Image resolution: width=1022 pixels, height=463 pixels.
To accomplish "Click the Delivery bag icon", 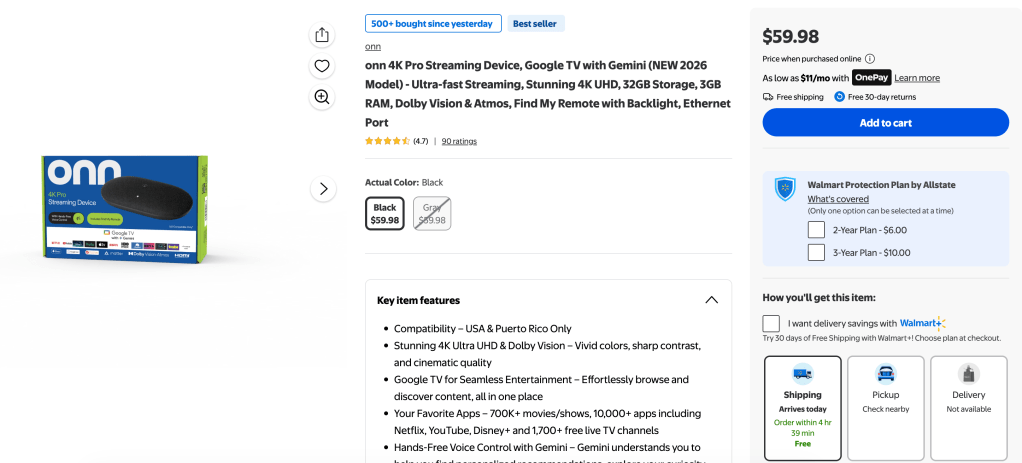I will coord(969,374).
